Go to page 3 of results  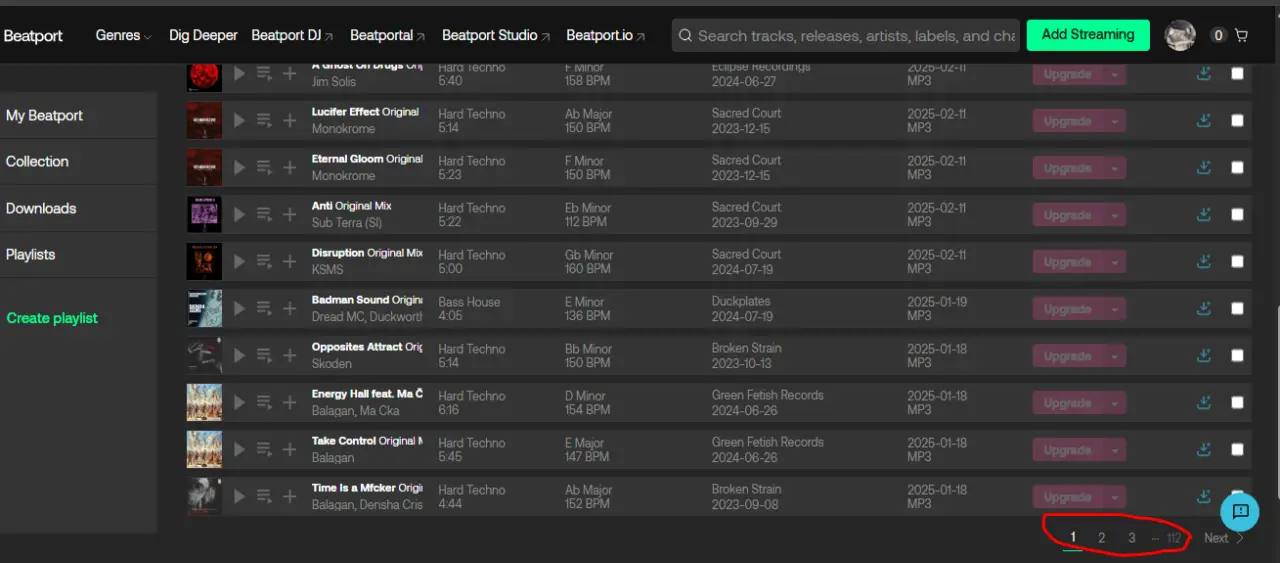pos(1132,538)
